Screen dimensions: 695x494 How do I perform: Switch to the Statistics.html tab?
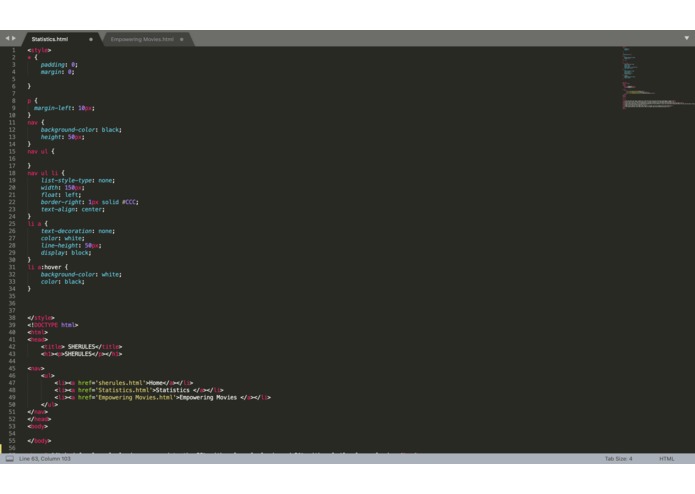tap(50, 39)
